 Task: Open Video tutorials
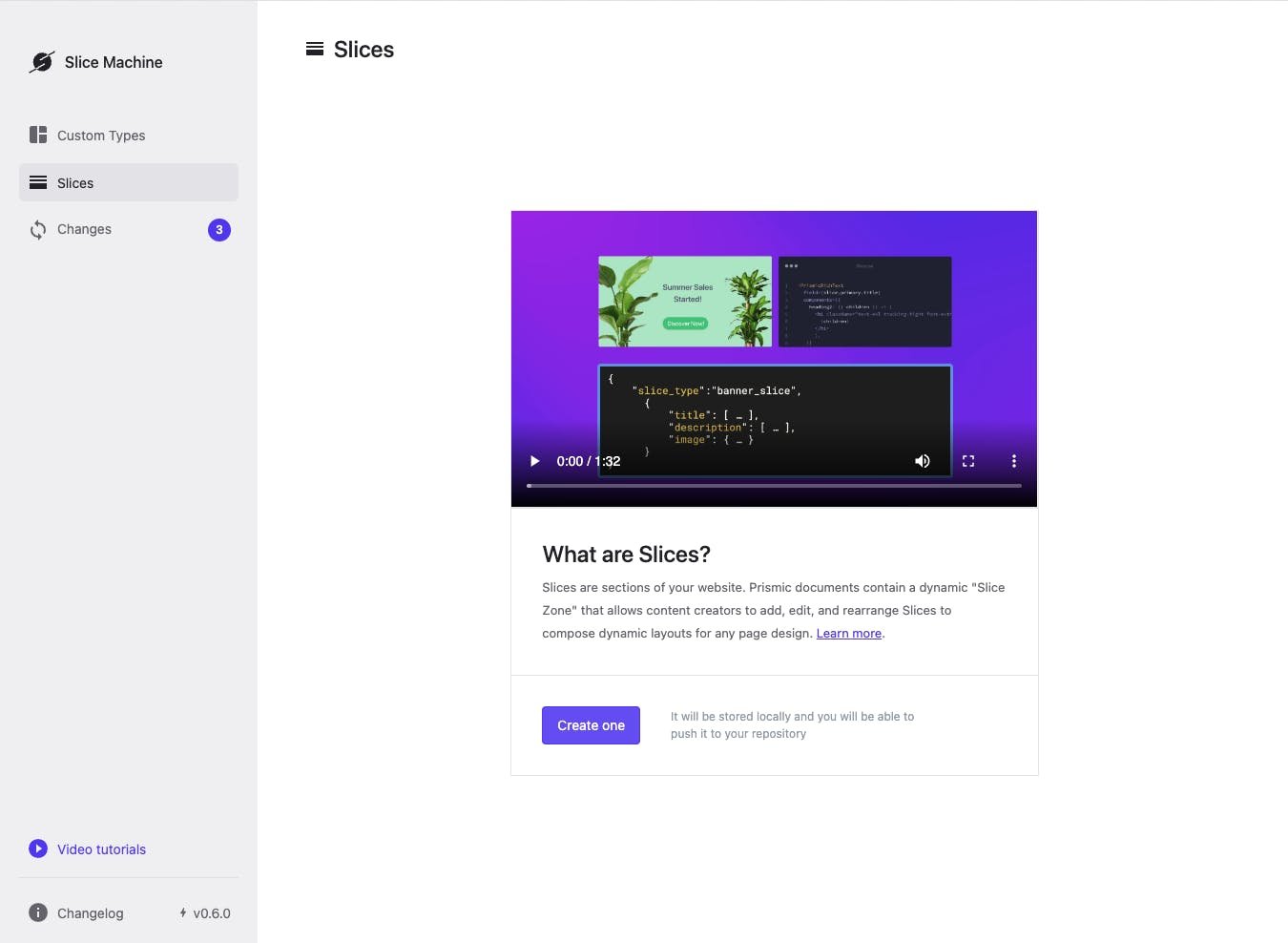pos(100,849)
